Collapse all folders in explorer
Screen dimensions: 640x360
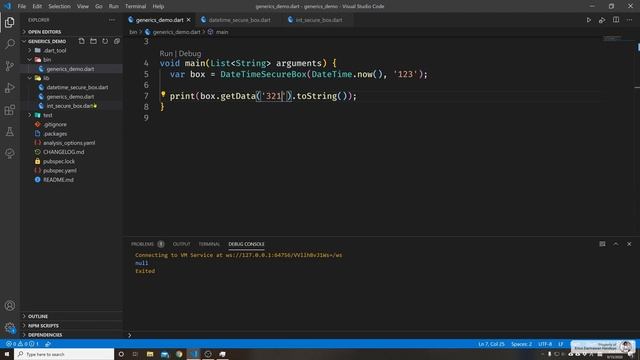coord(117,41)
